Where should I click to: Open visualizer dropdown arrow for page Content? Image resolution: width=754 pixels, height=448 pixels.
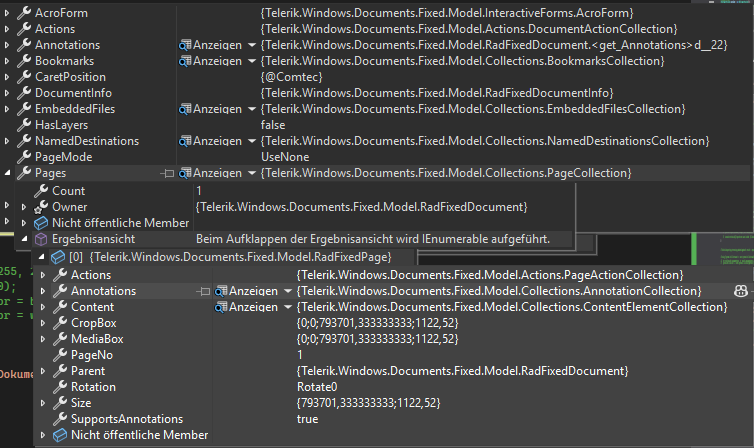[x=287, y=307]
